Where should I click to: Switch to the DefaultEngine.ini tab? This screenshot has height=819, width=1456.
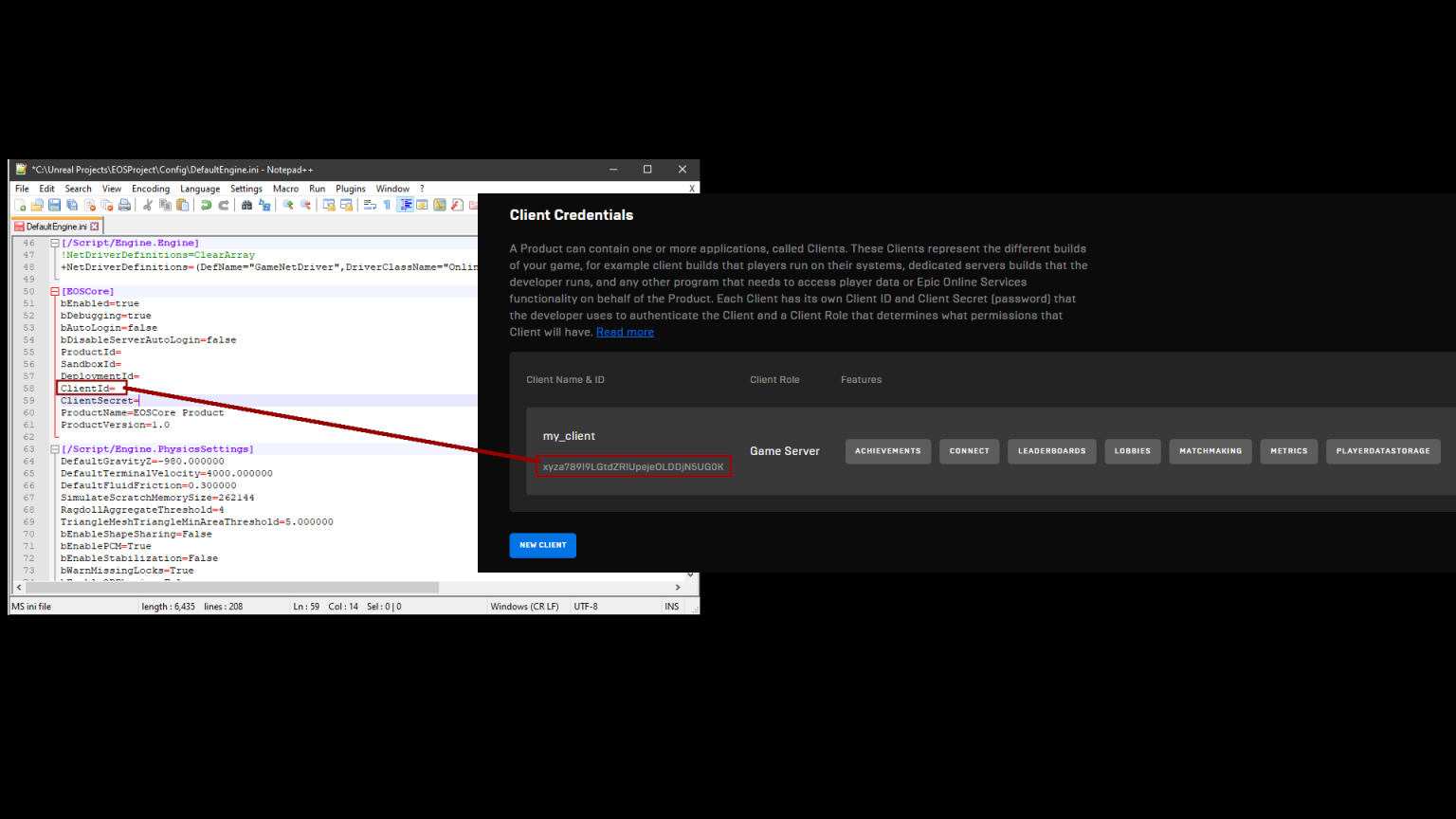point(55,226)
